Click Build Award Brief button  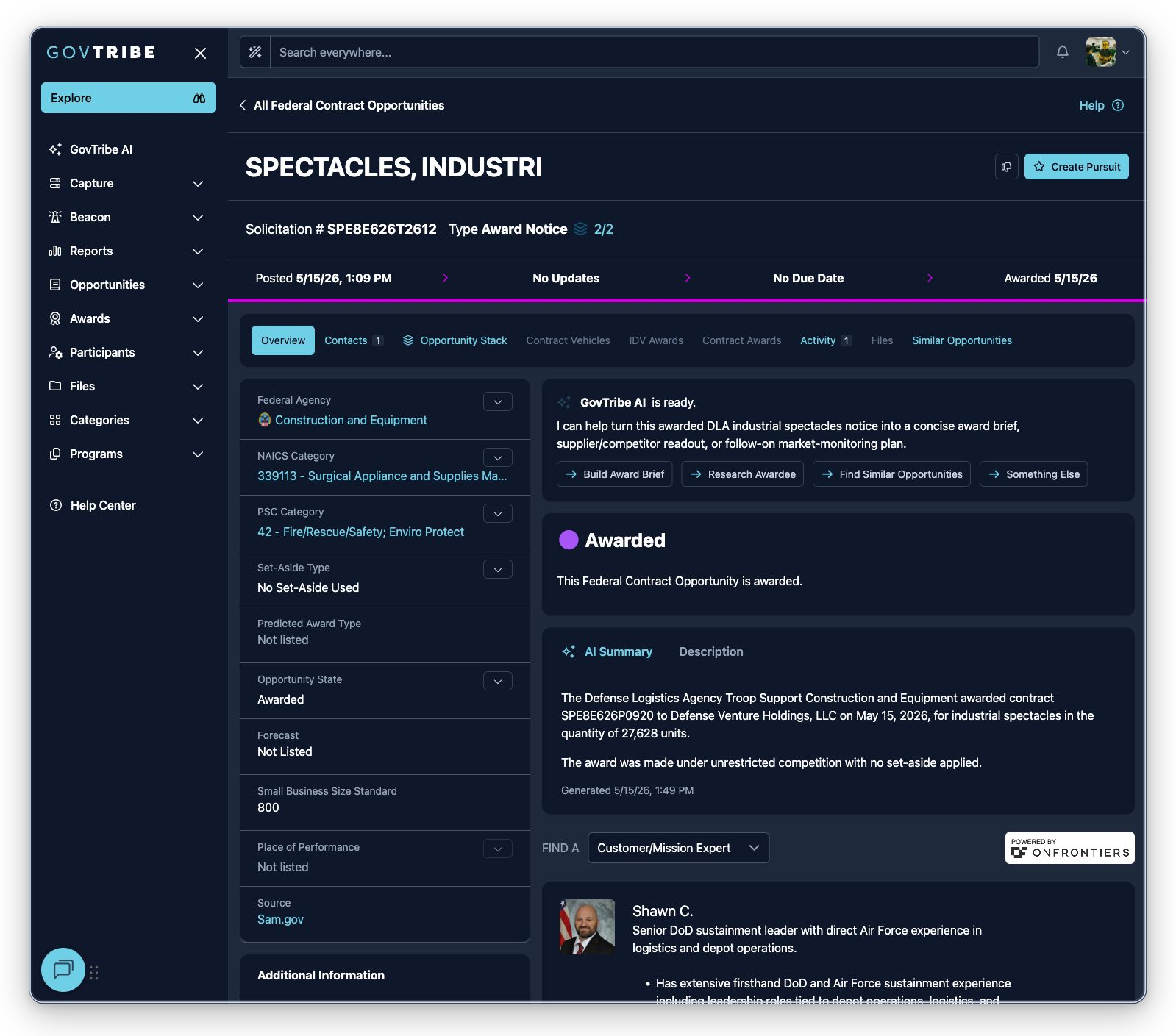click(x=615, y=474)
